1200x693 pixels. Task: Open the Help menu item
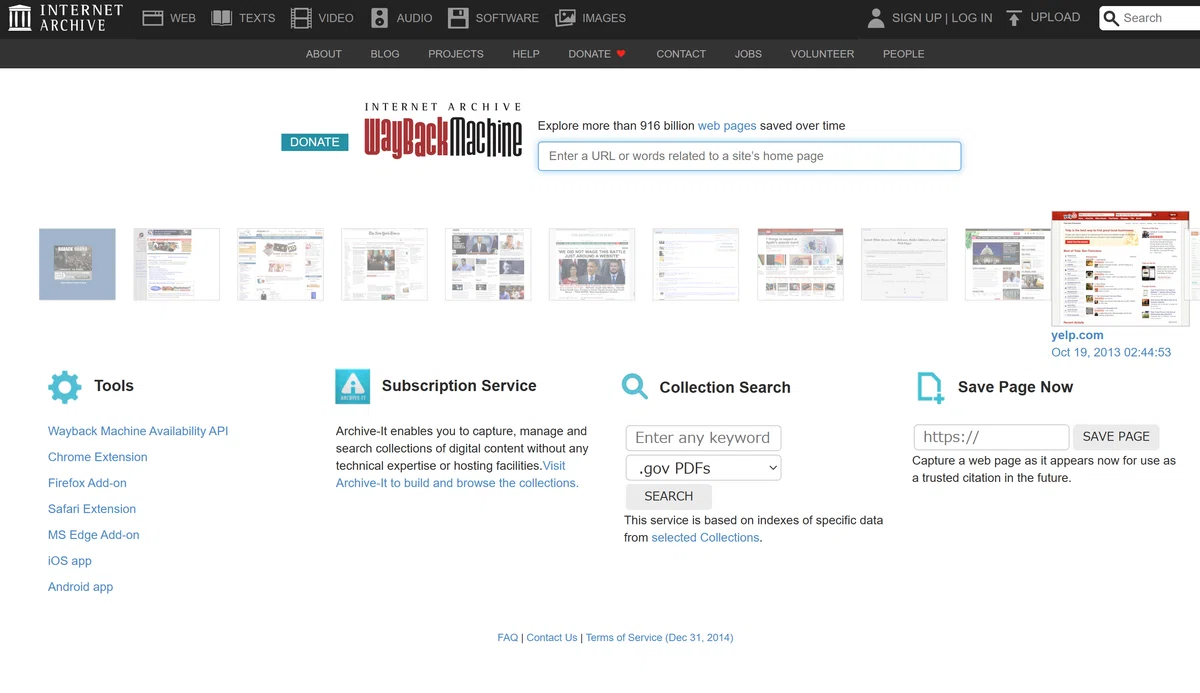526,54
